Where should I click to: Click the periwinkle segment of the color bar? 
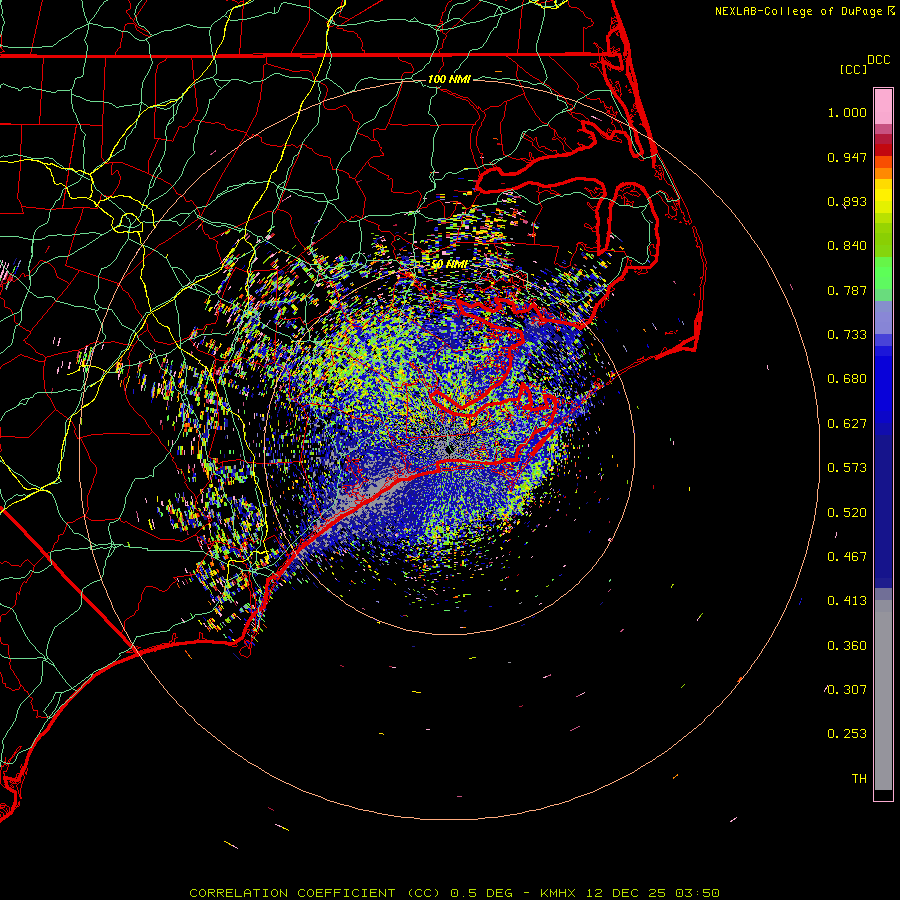pos(883,317)
